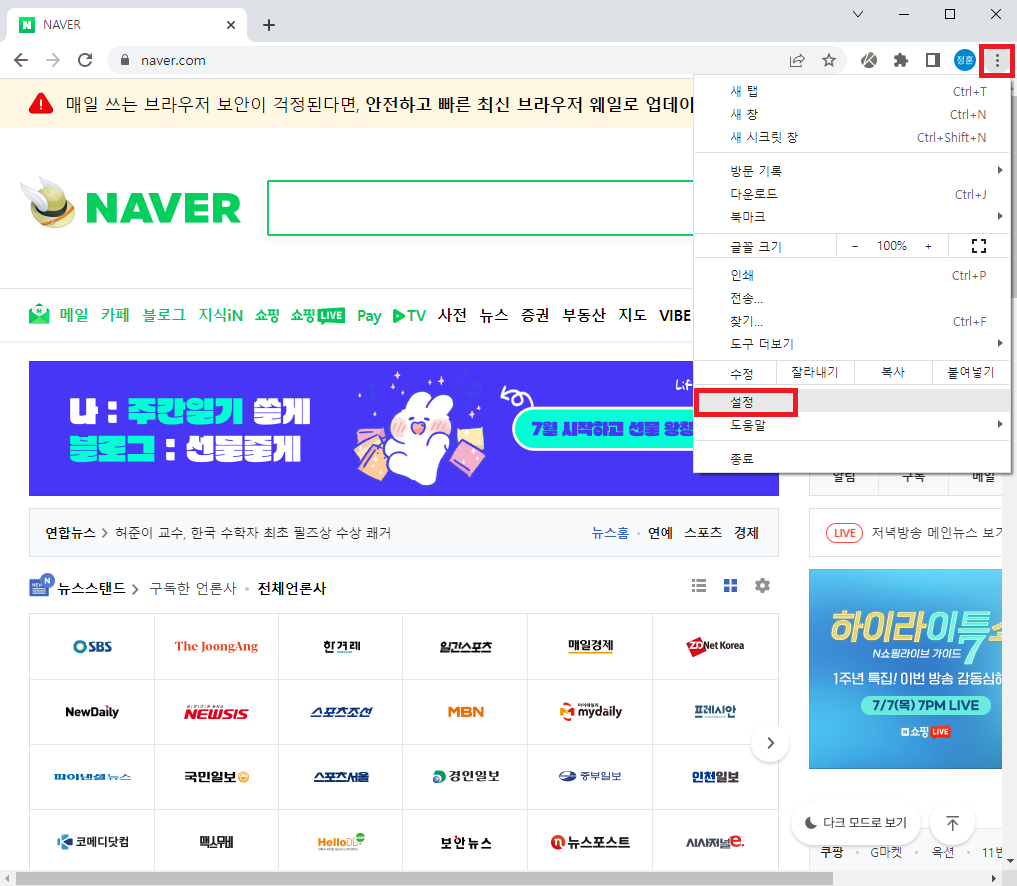
Task: Go back with the browser back arrow
Action: (x=21, y=60)
